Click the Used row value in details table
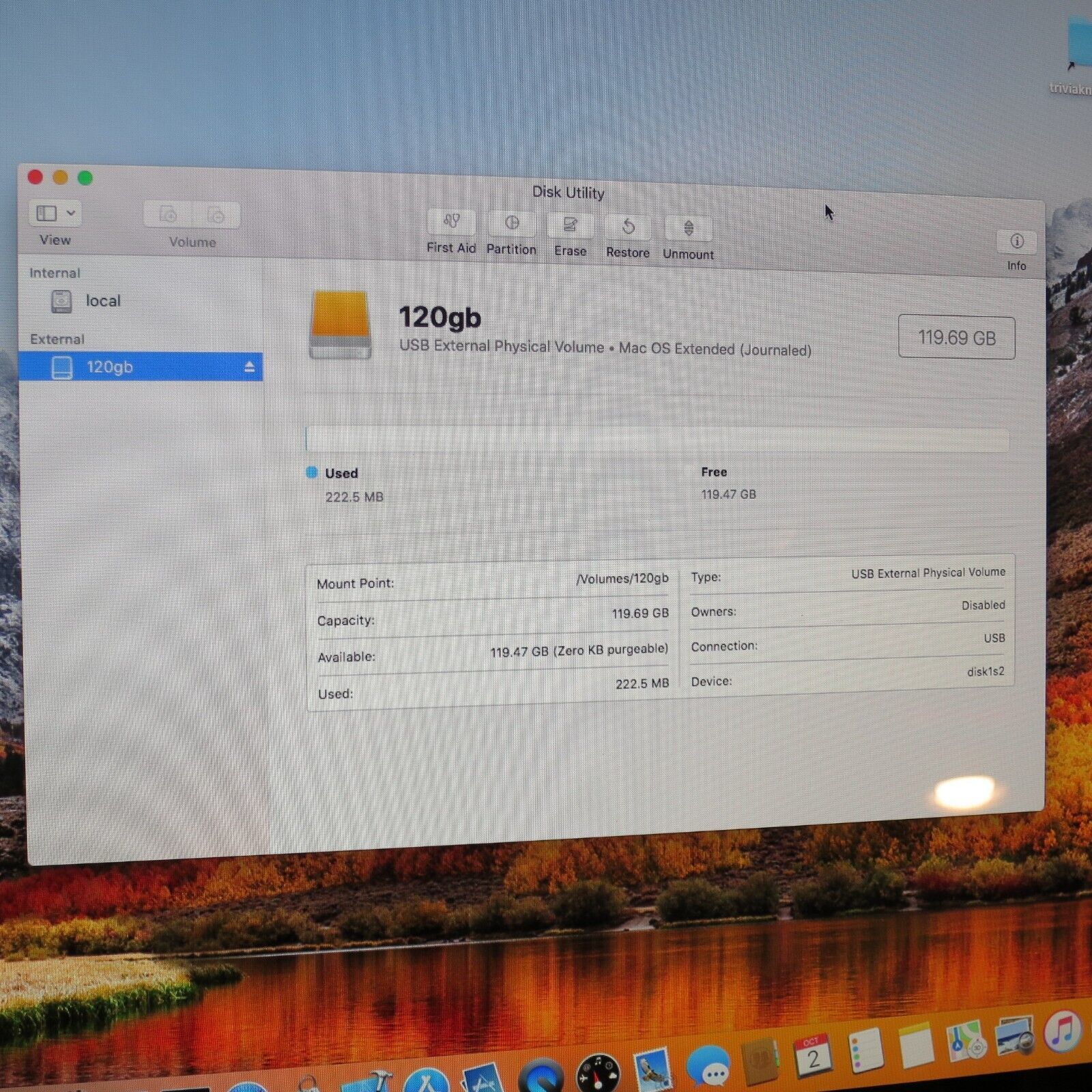 (642, 684)
